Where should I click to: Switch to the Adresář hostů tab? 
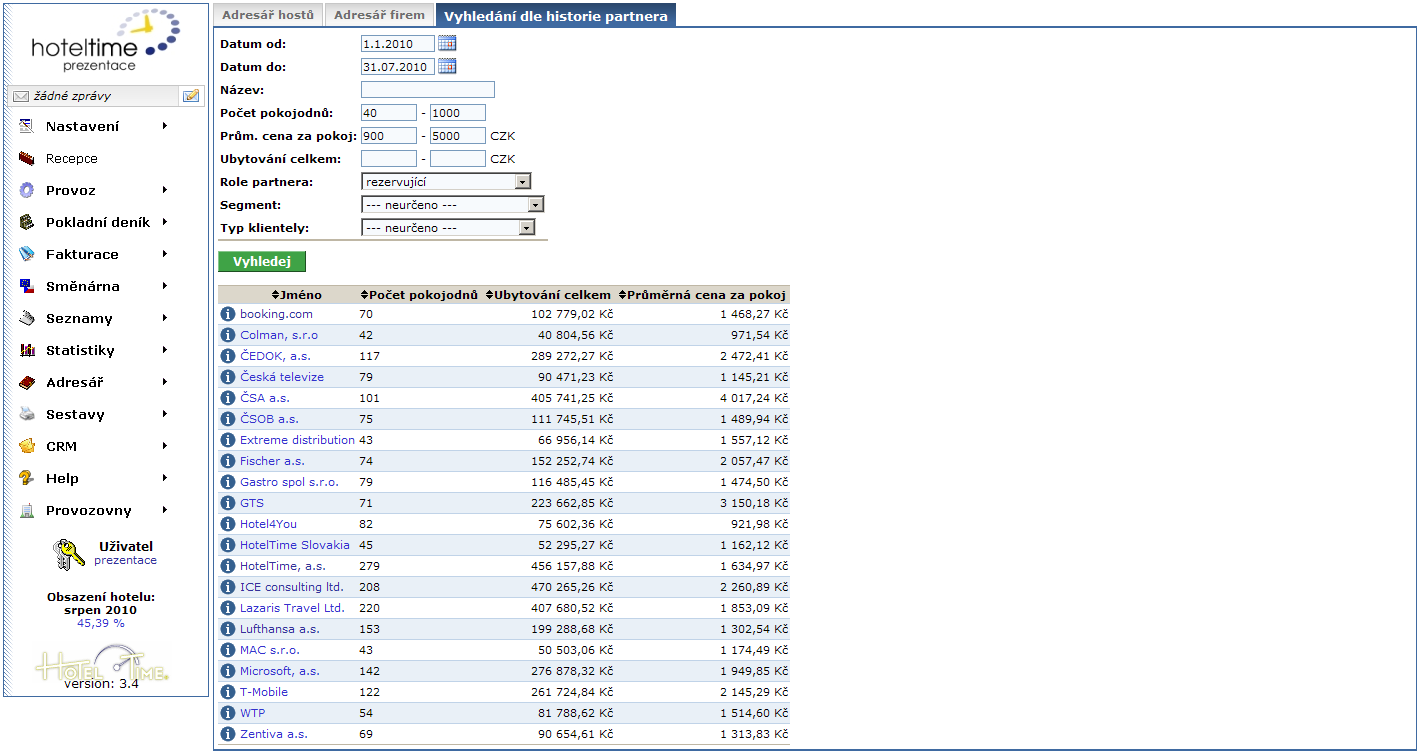click(x=268, y=15)
